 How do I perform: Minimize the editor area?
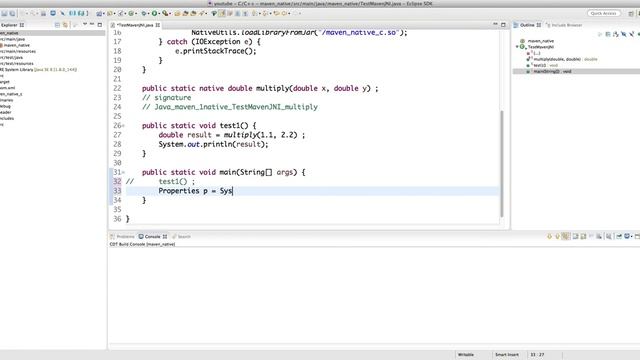tap(495, 24)
